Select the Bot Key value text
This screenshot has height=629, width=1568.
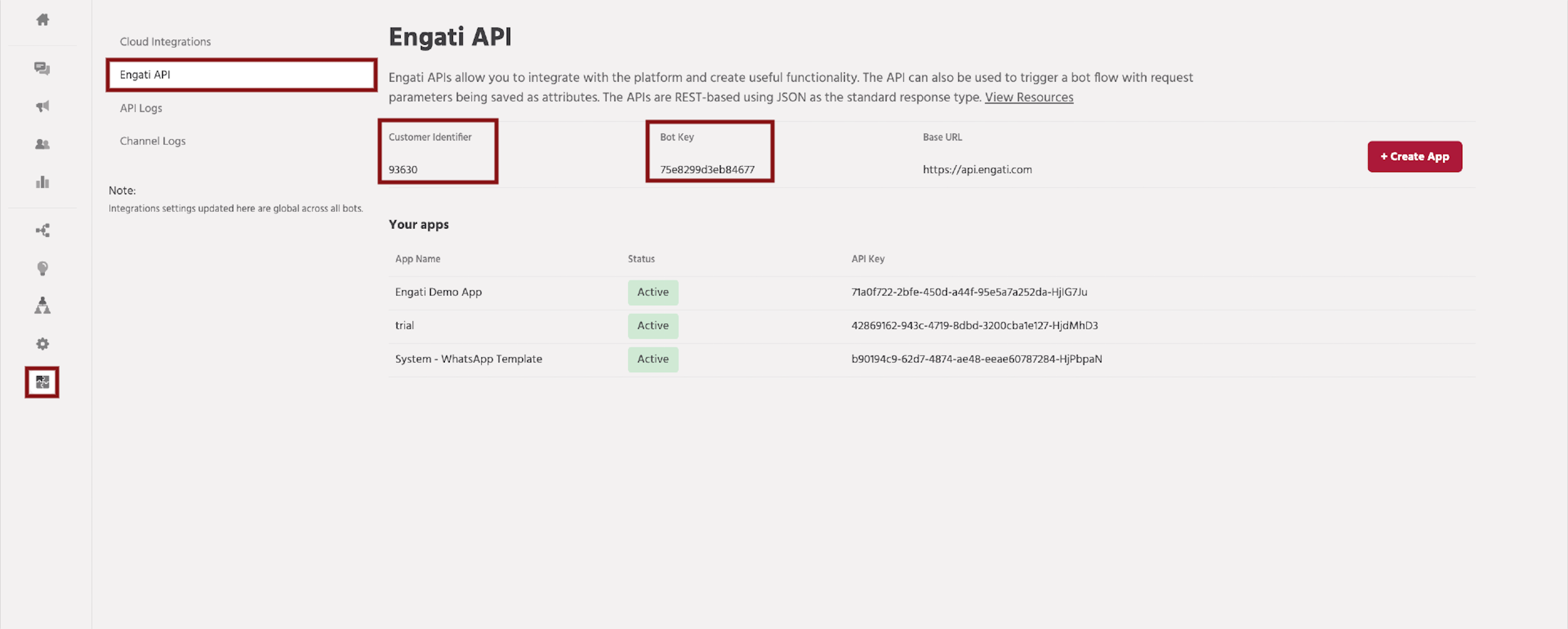tap(707, 170)
